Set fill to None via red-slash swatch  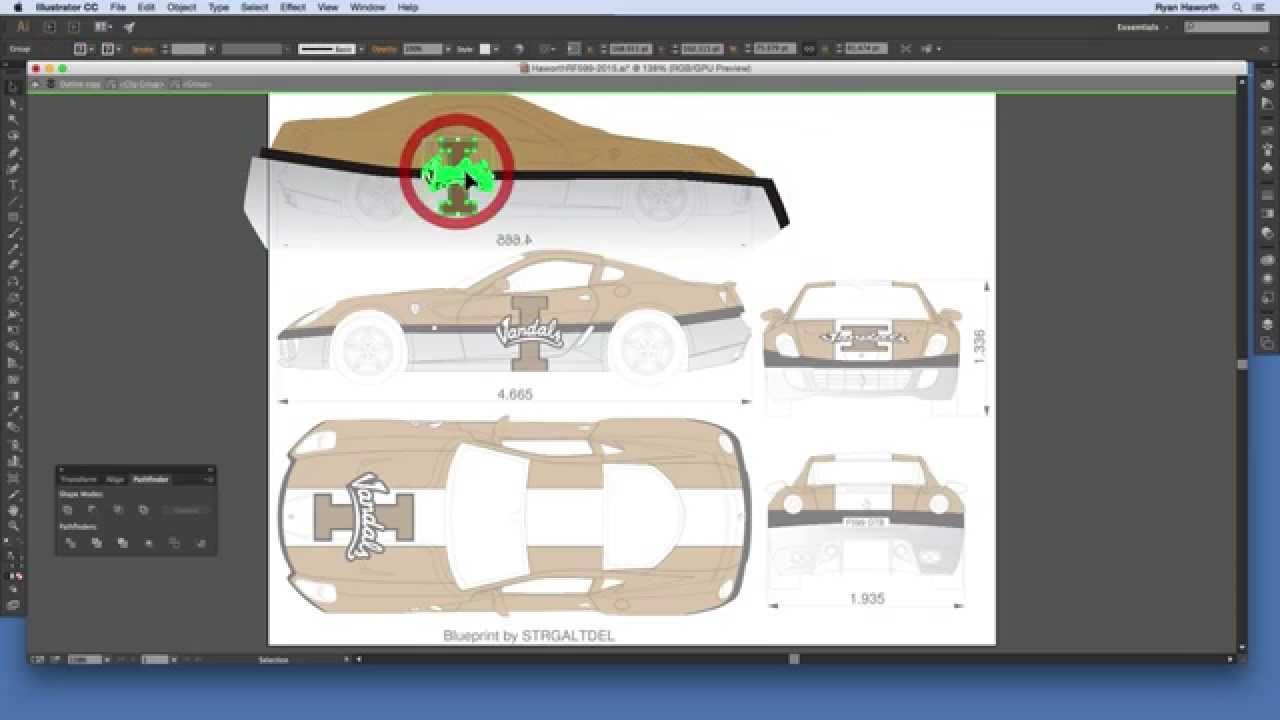(20, 576)
